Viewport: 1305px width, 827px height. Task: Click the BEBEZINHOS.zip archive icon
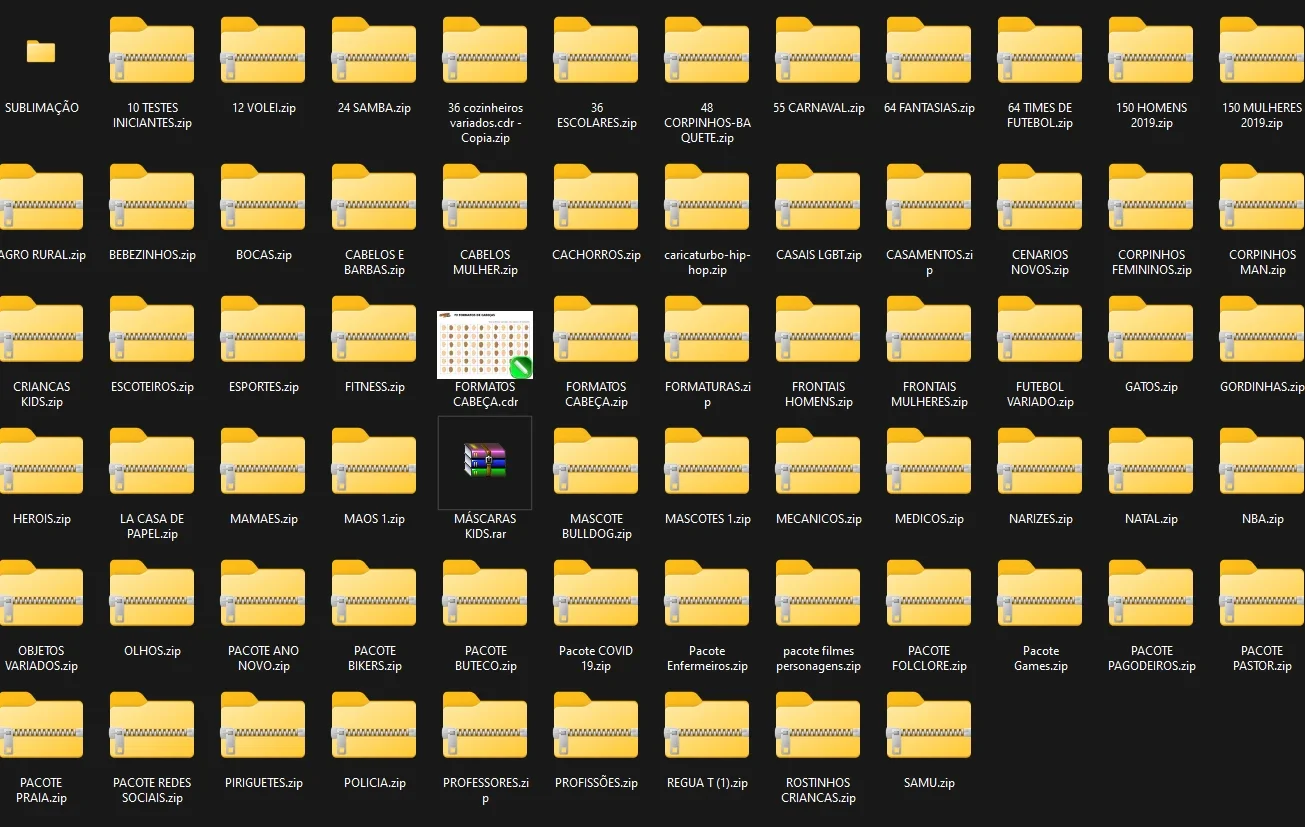coord(152,197)
